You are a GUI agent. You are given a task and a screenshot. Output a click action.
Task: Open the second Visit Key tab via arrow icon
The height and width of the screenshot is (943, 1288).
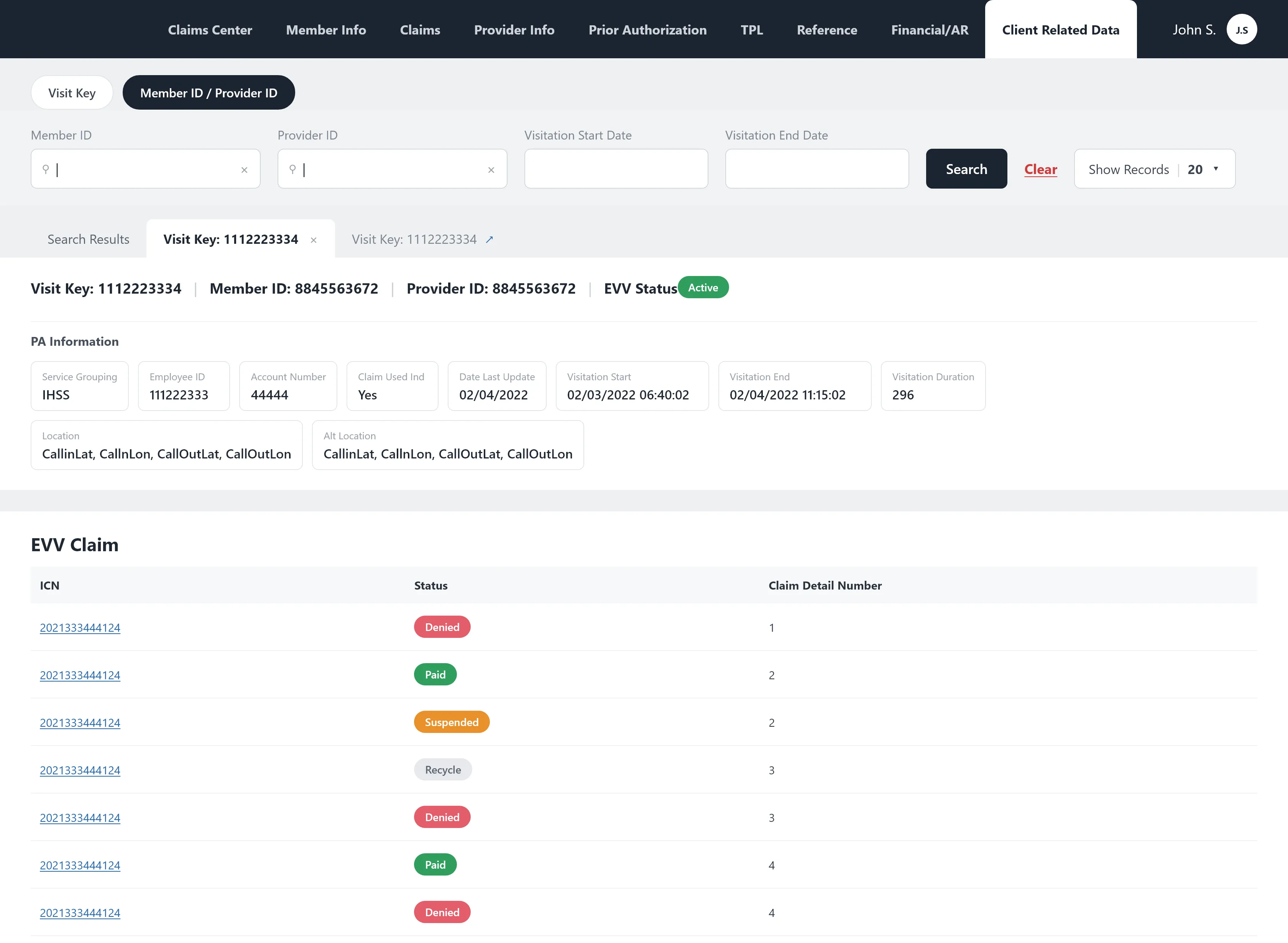tap(489, 240)
